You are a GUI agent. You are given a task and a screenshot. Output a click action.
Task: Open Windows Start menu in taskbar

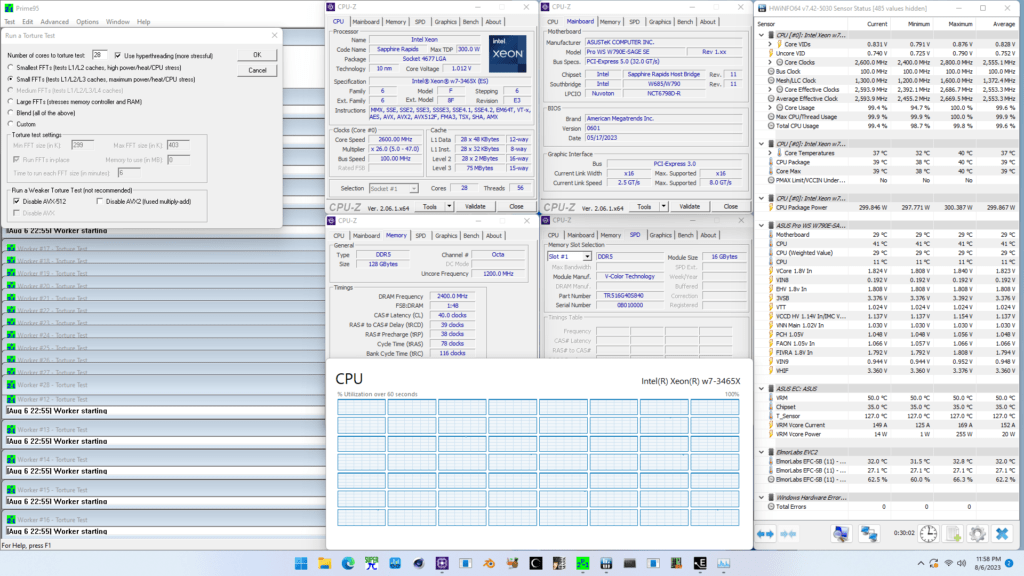pyautogui.click(x=301, y=563)
